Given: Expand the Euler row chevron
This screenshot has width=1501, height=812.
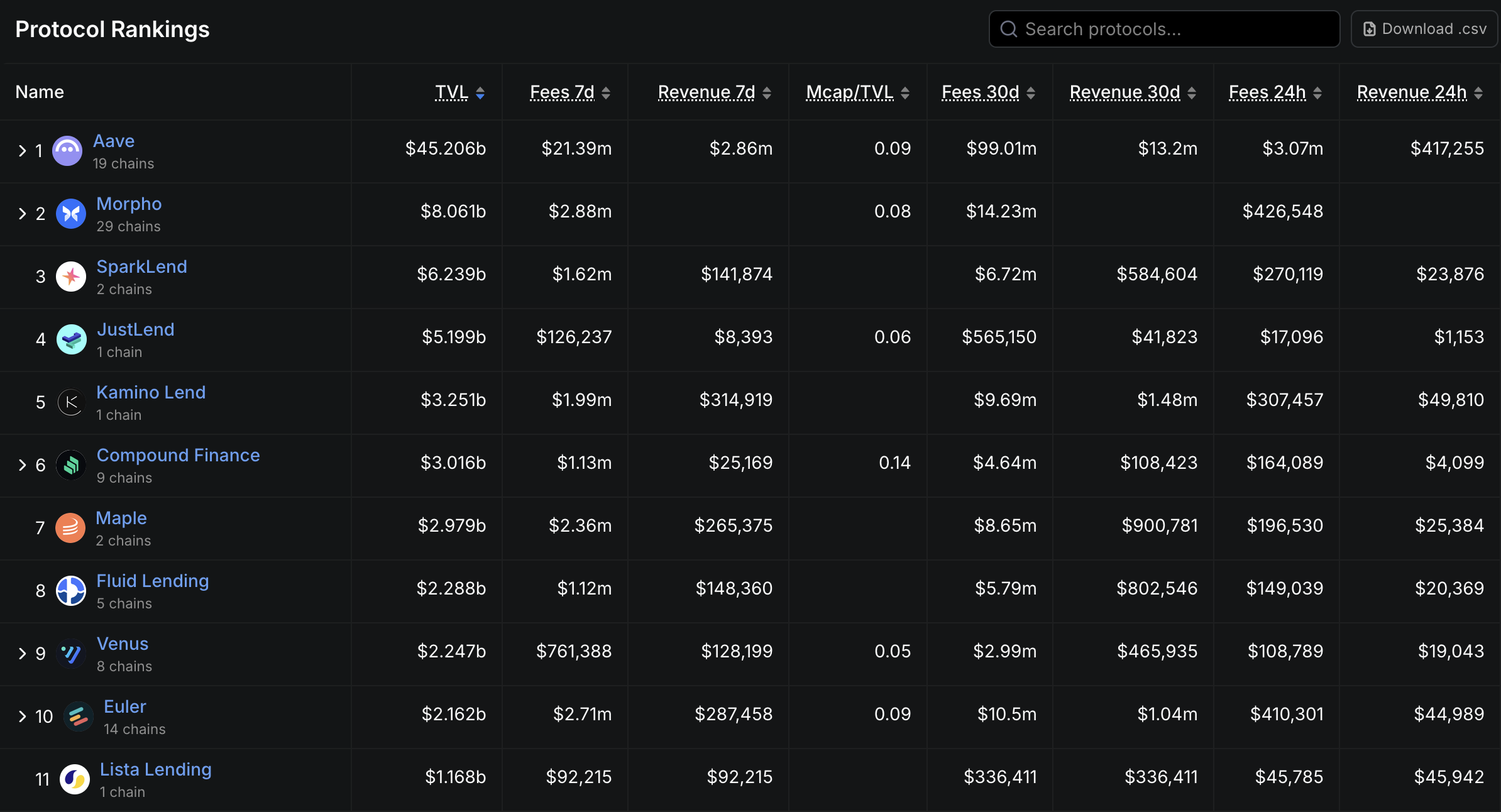Looking at the screenshot, I should coord(23,716).
